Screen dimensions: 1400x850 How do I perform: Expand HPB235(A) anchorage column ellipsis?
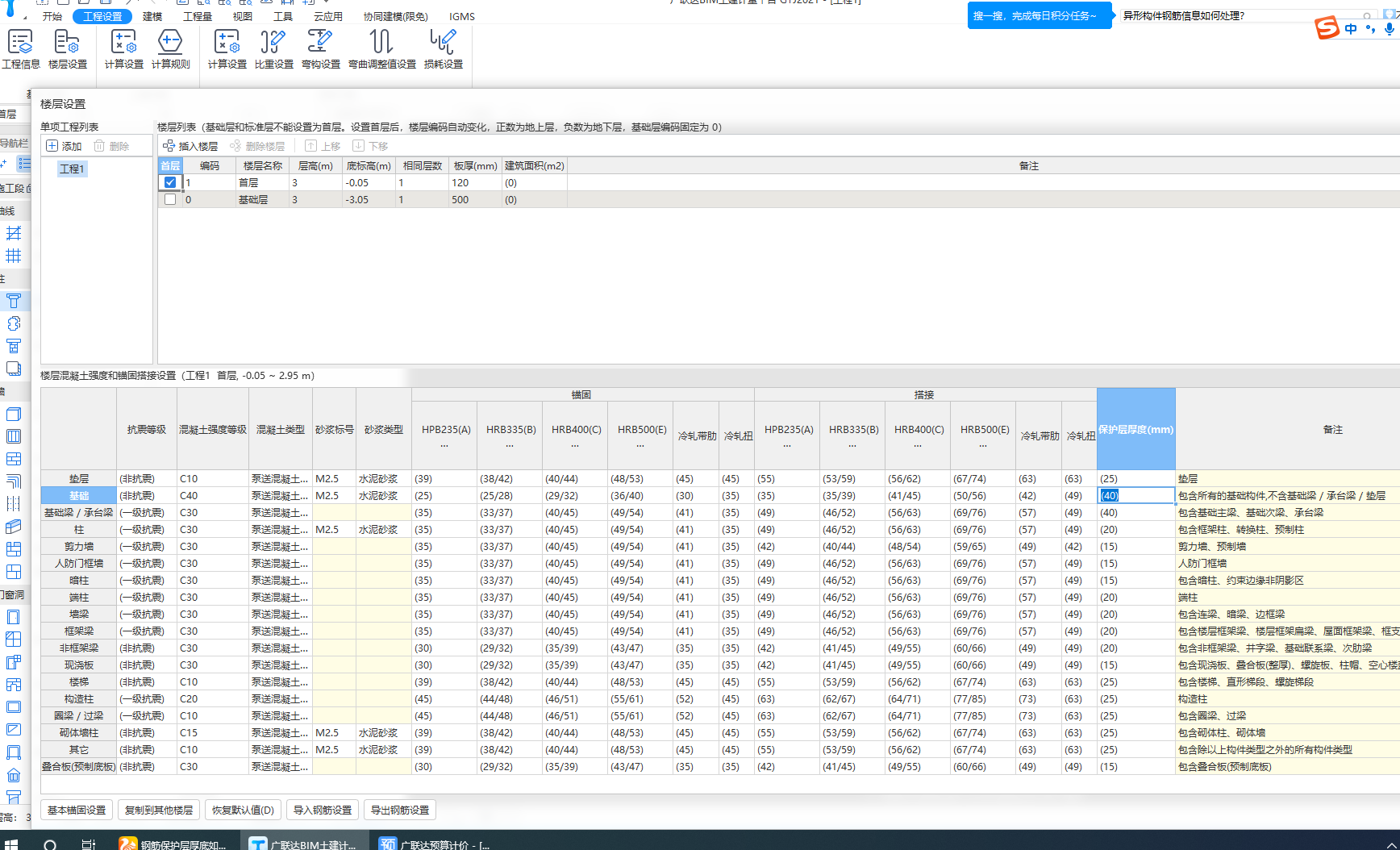tap(444, 444)
